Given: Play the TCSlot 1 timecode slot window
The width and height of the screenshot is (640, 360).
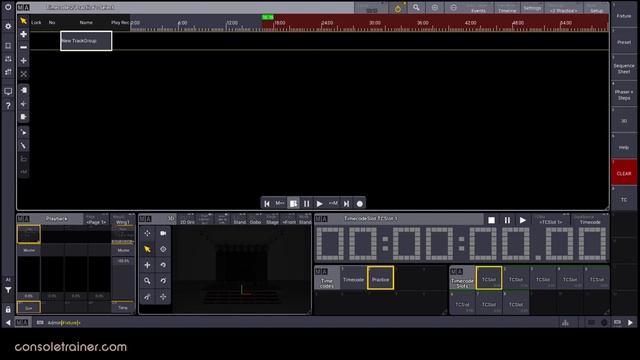Looking at the screenshot, I should (x=523, y=220).
